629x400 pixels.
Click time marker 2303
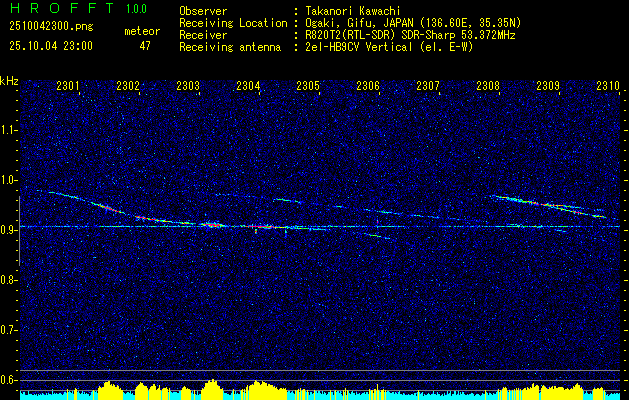(x=188, y=85)
